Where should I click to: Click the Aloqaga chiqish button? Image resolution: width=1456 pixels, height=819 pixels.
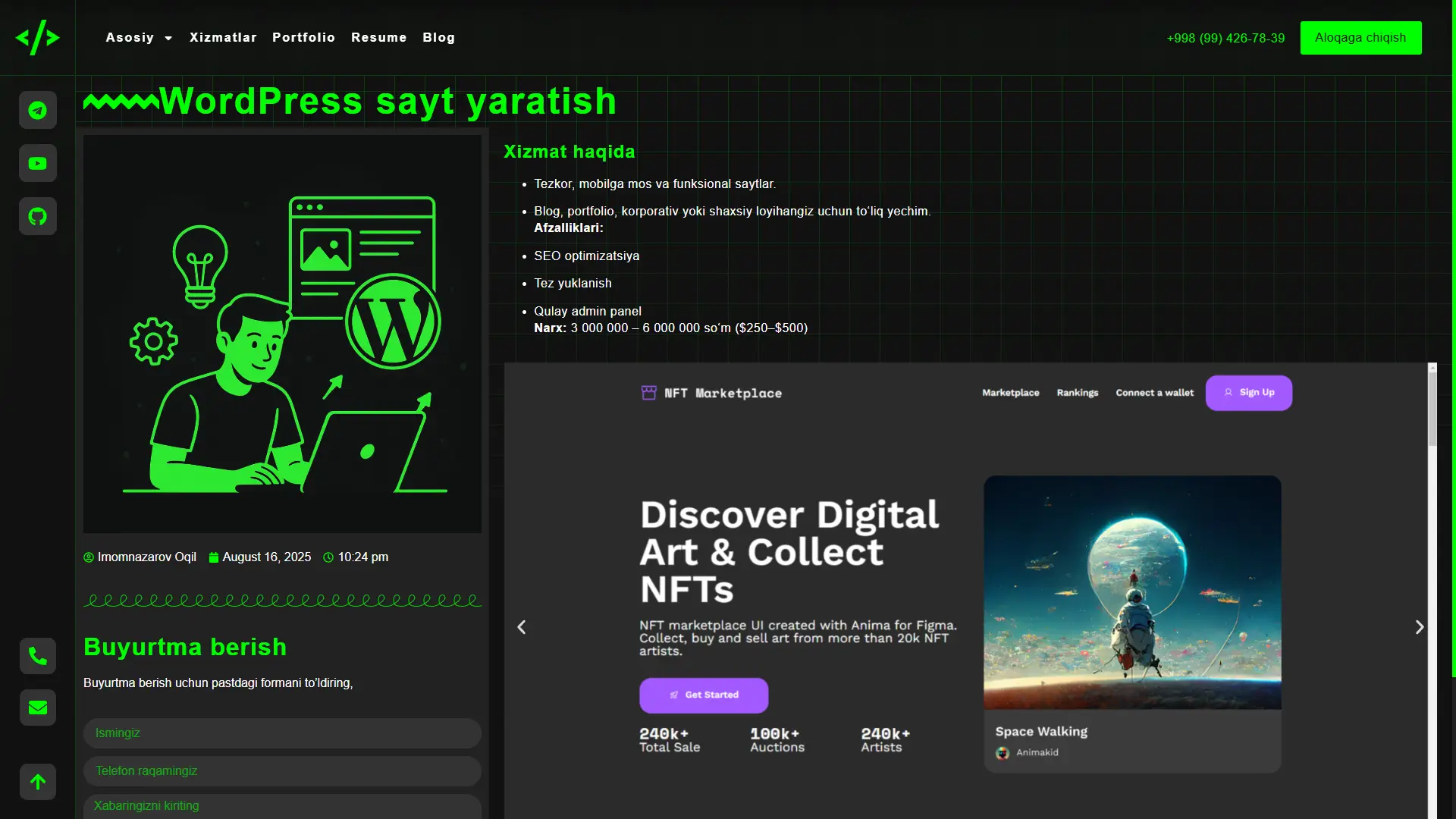pos(1360,37)
